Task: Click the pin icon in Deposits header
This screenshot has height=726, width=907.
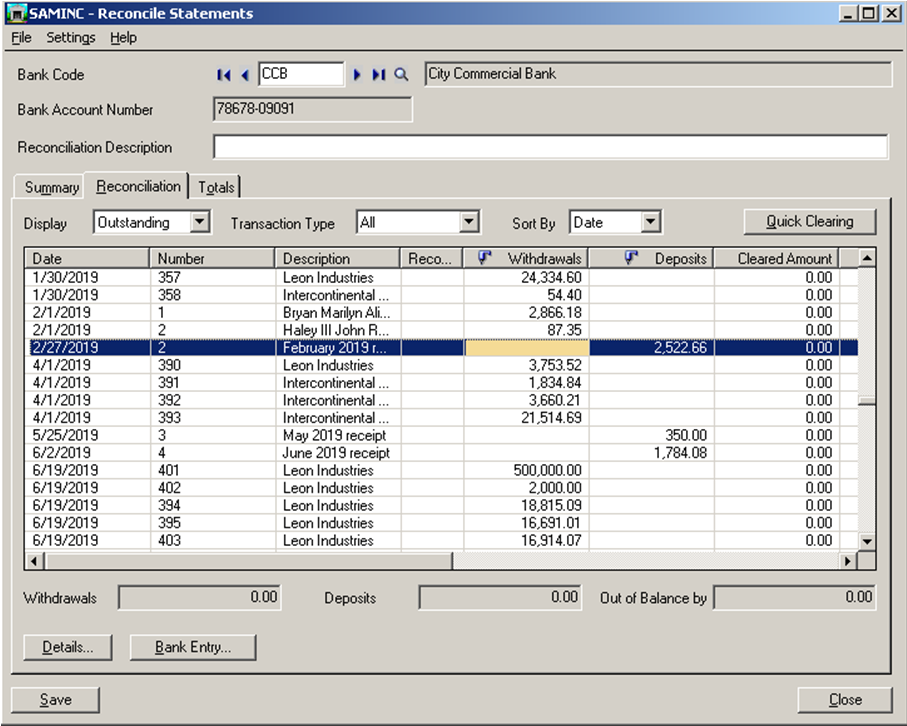Action: coord(631,257)
